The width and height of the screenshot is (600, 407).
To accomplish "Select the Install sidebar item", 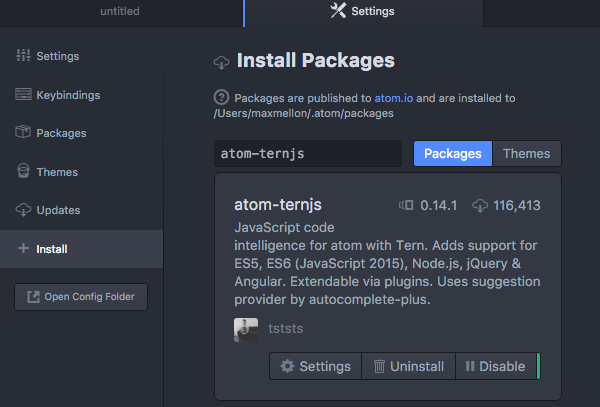I will [x=82, y=249].
